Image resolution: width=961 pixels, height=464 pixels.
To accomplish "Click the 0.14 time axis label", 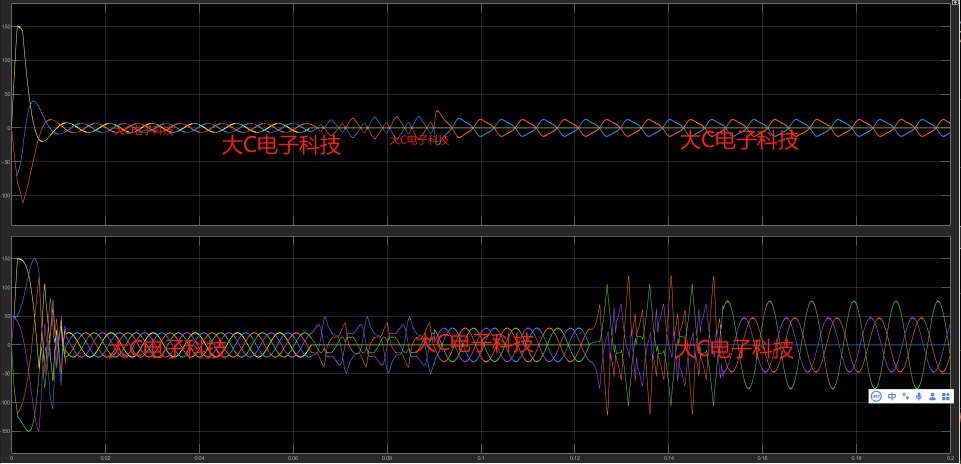I will [x=669, y=458].
